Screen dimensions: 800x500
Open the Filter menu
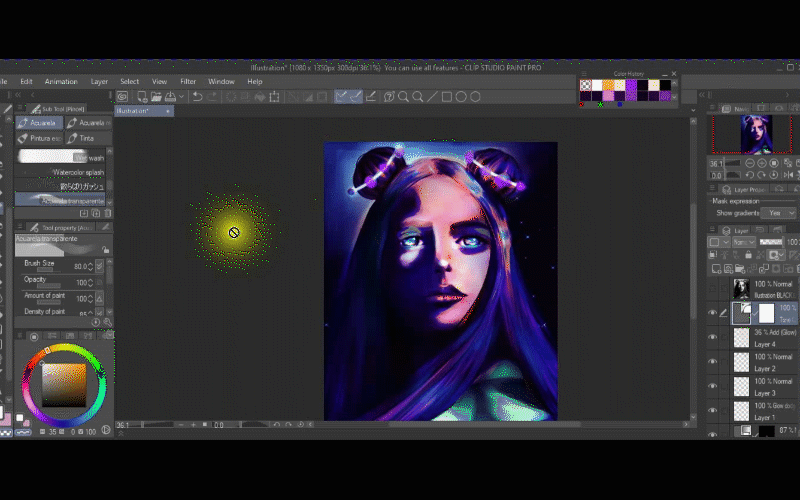pyautogui.click(x=188, y=81)
